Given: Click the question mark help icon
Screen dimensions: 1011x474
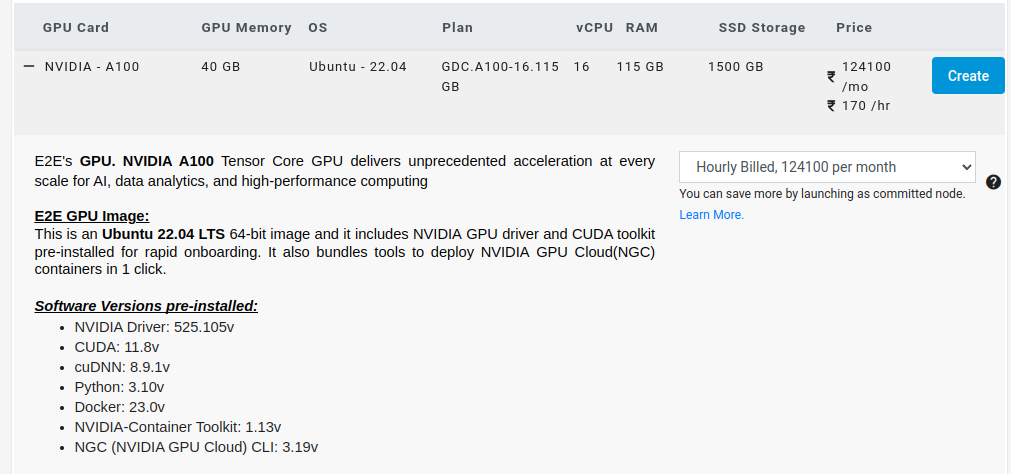Looking at the screenshot, I should pos(994,182).
